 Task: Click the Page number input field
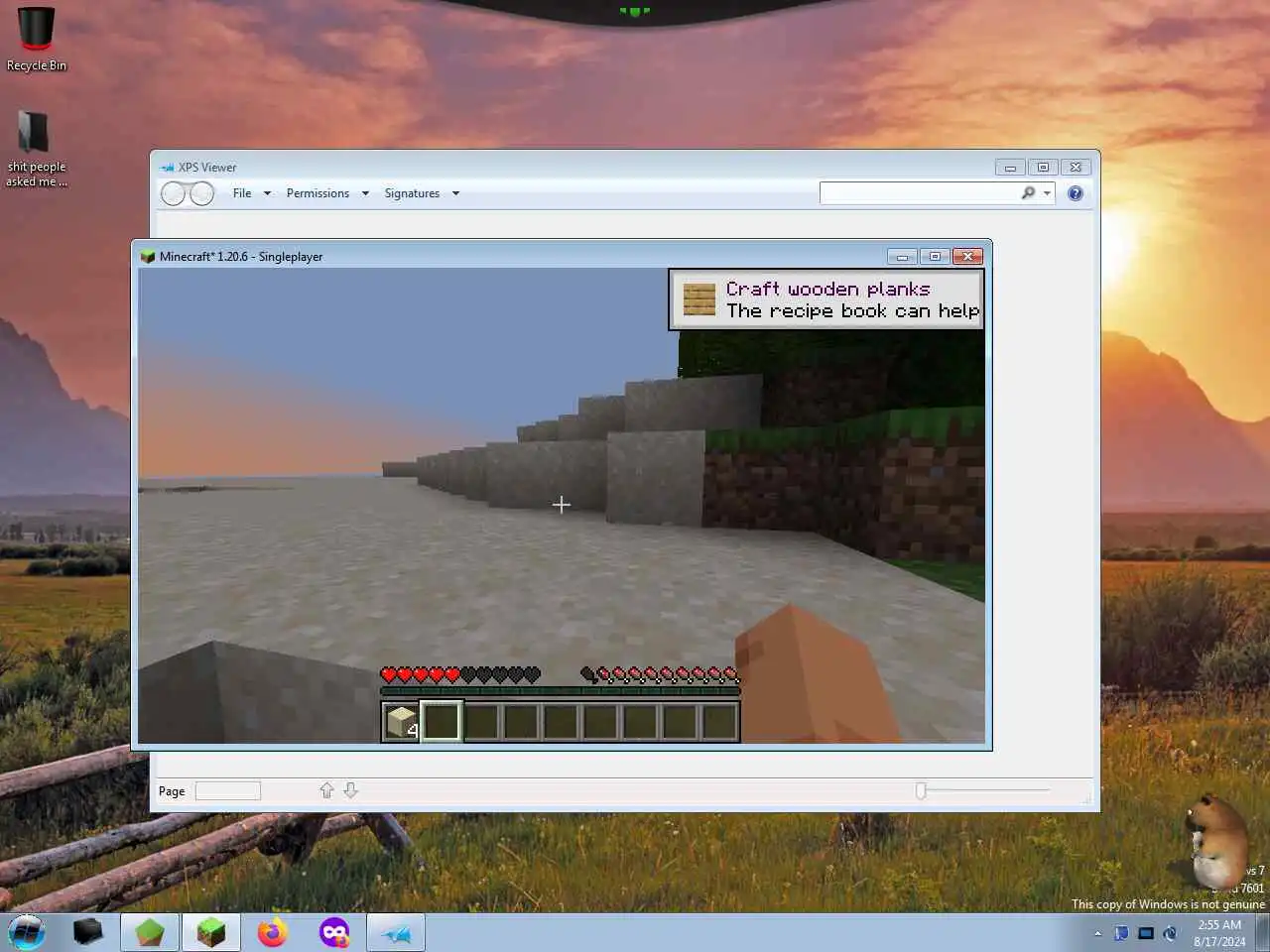pyautogui.click(x=228, y=790)
